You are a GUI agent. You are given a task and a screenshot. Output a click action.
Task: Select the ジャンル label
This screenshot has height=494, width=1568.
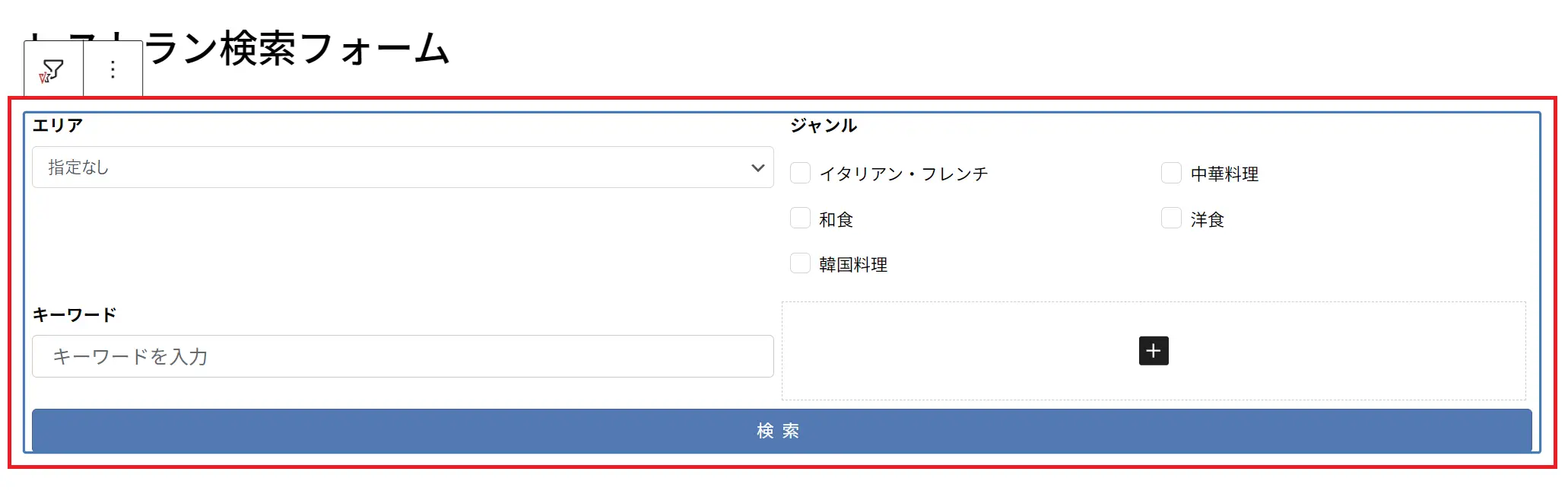(x=824, y=126)
